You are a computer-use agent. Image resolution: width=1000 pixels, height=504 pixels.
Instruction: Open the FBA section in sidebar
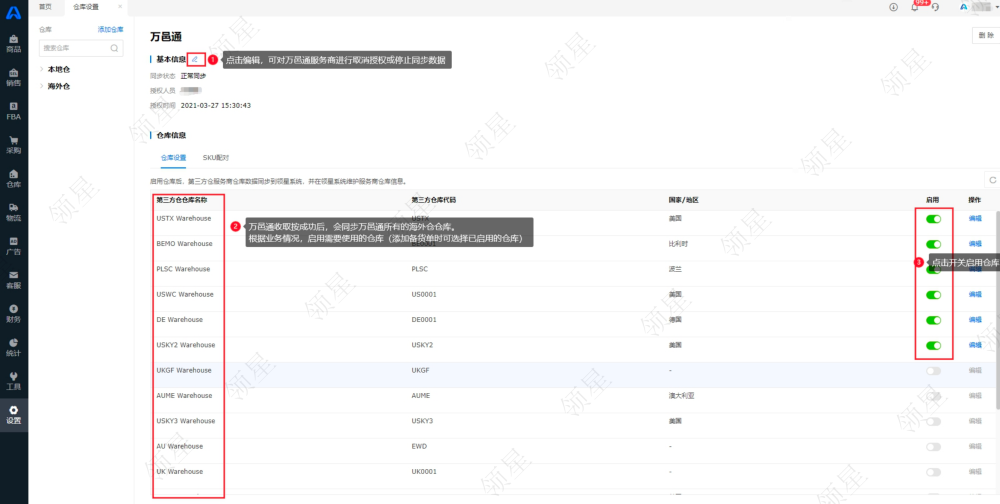click(14, 110)
